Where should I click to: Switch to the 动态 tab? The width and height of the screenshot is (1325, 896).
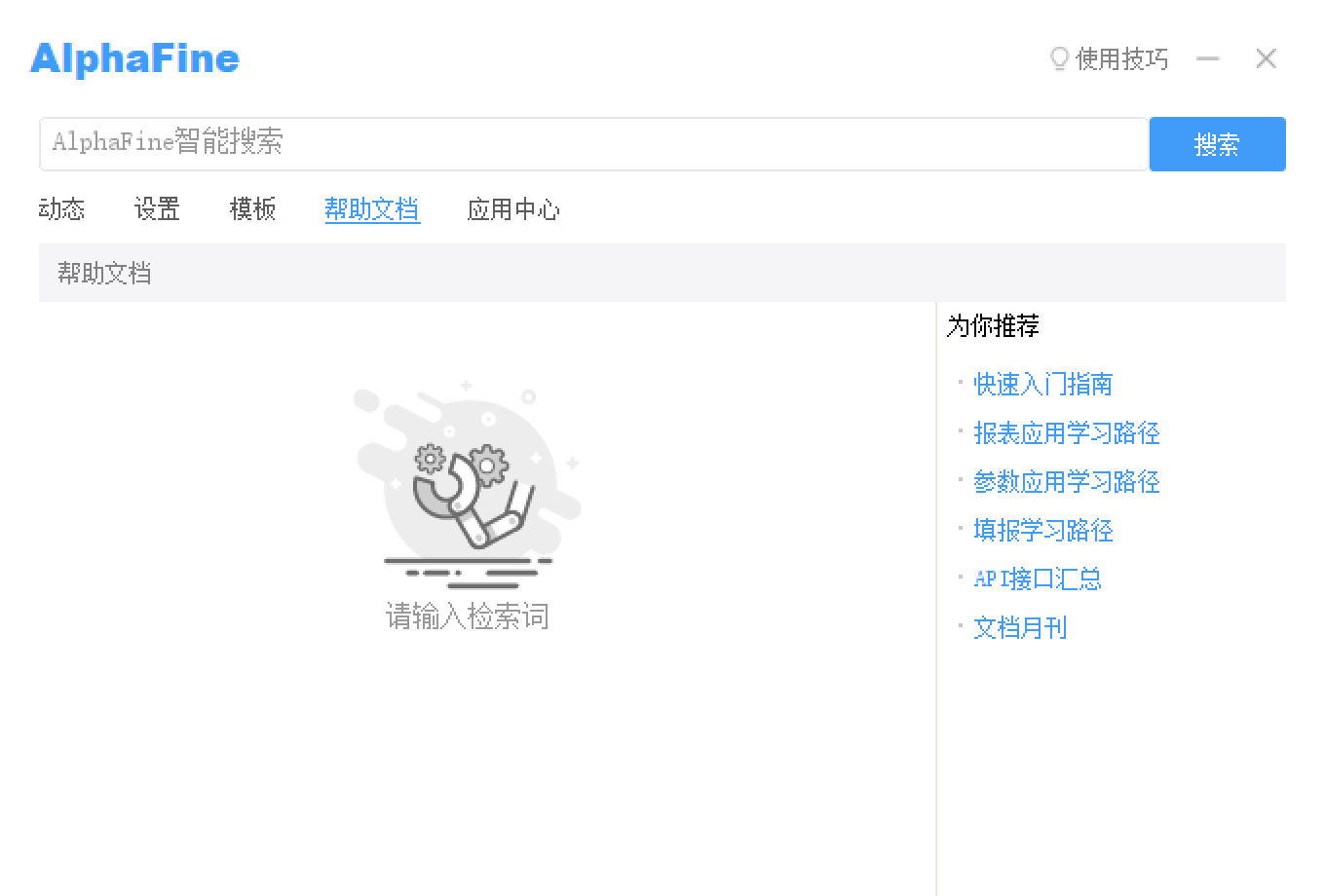(x=61, y=209)
